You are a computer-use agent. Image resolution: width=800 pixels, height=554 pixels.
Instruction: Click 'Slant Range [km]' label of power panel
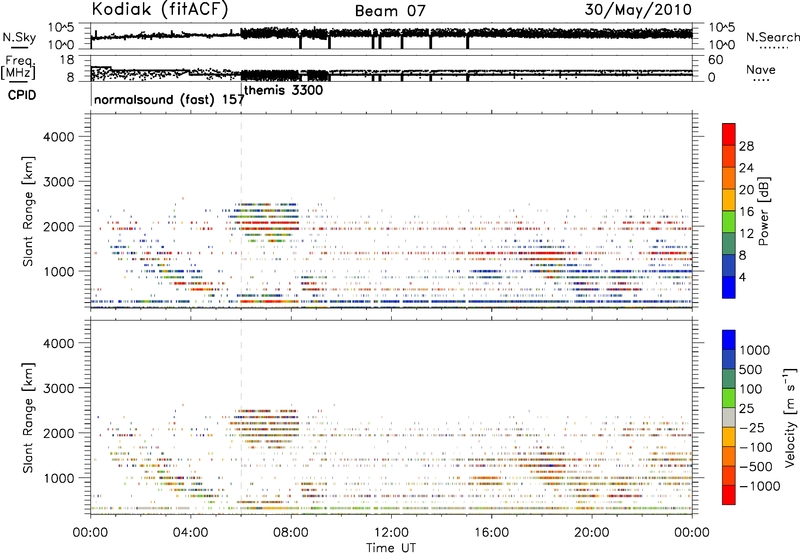(x=28, y=211)
